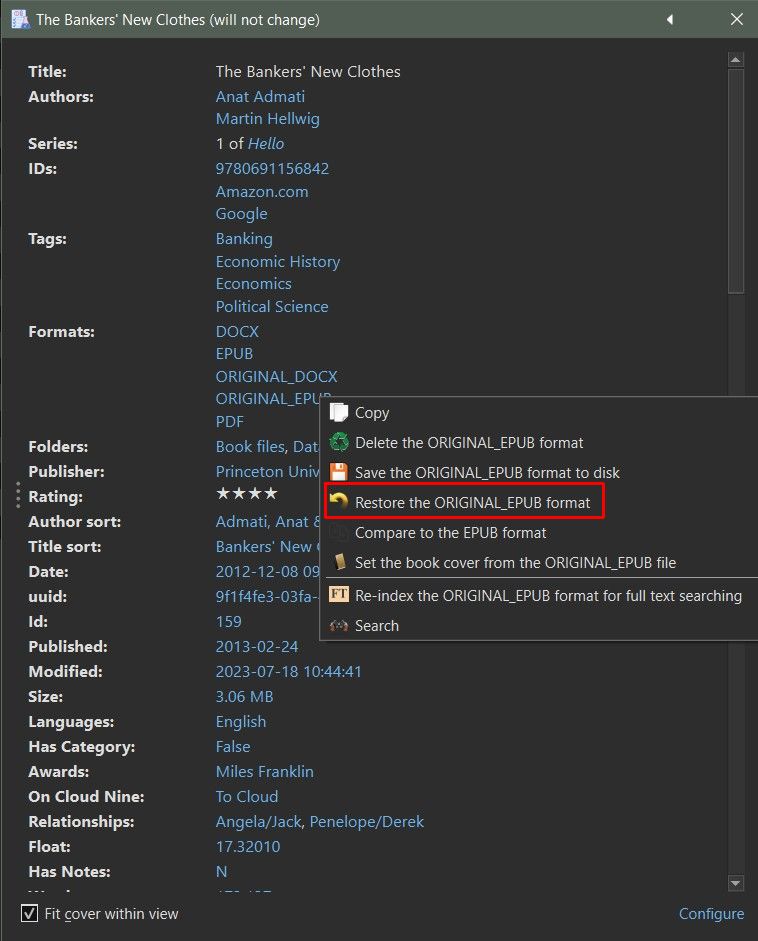Open the DOCX format
The width and height of the screenshot is (758, 941).
pyautogui.click(x=238, y=331)
